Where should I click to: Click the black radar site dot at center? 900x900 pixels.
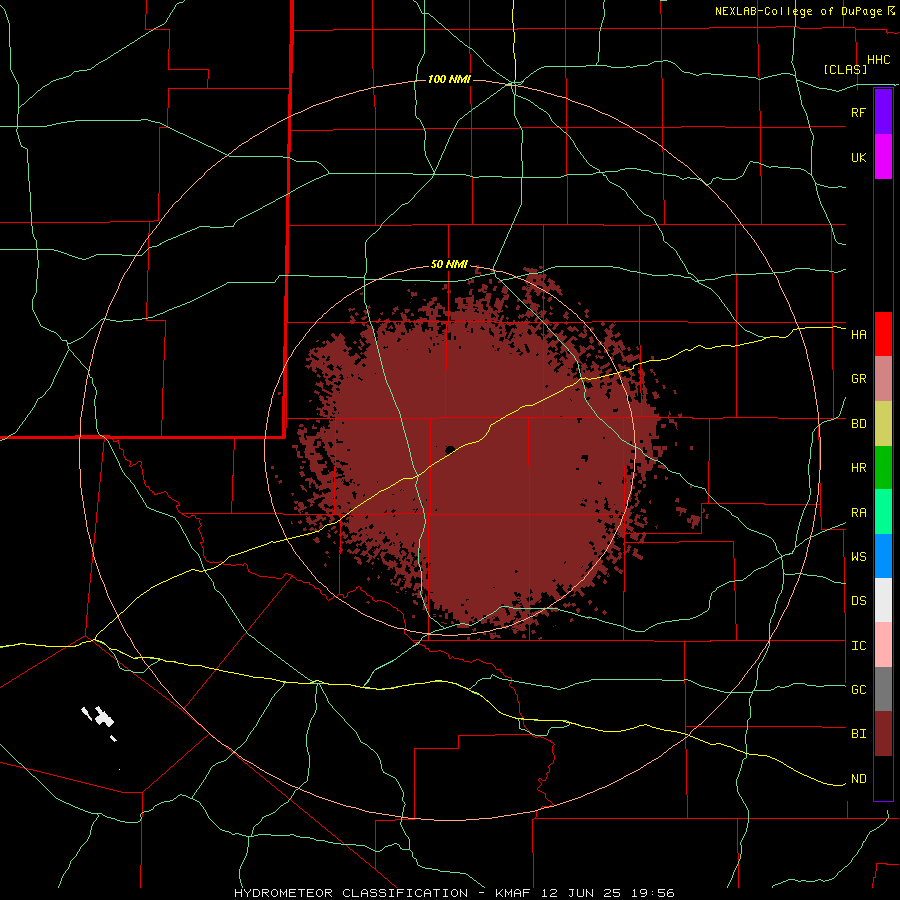pos(450,449)
